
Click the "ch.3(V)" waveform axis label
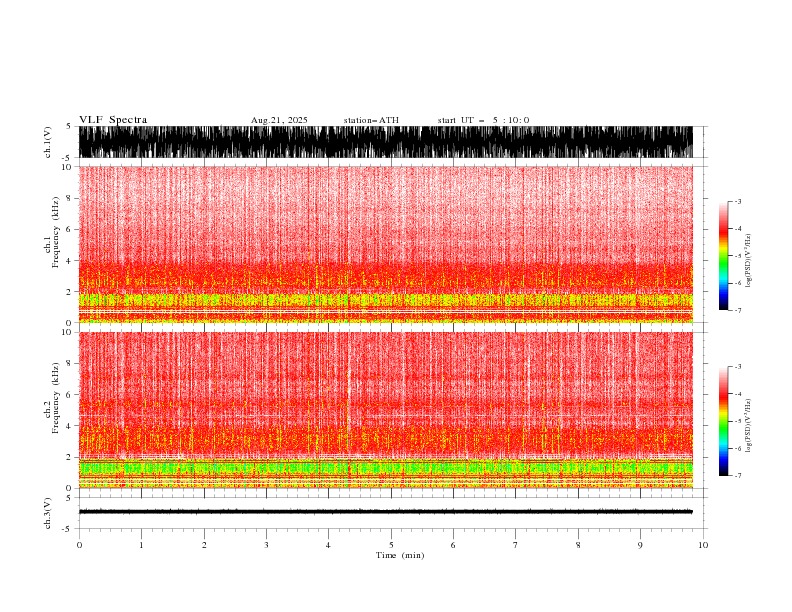coord(48,513)
